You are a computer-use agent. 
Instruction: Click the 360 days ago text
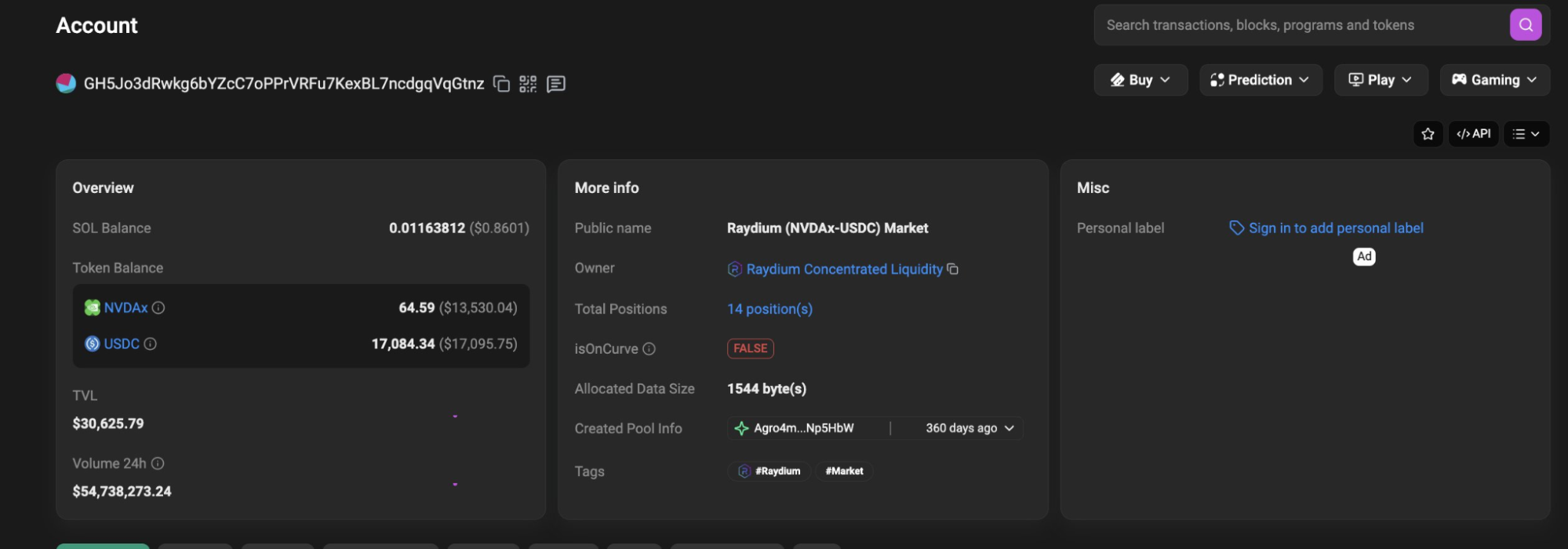pos(961,428)
